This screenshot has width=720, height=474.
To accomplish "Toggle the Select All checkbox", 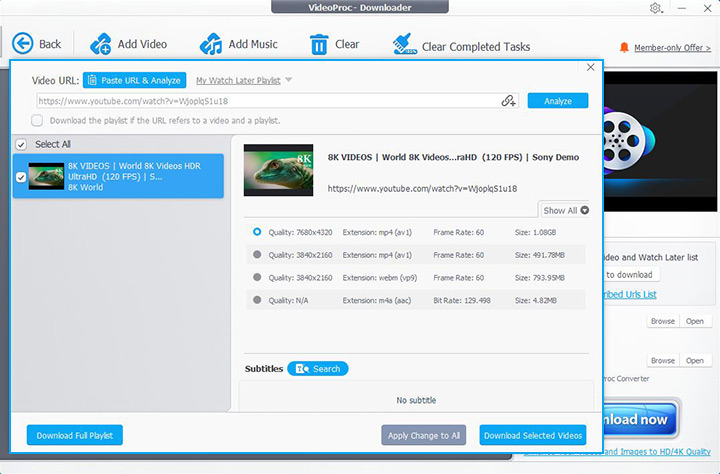I will pyautogui.click(x=21, y=144).
